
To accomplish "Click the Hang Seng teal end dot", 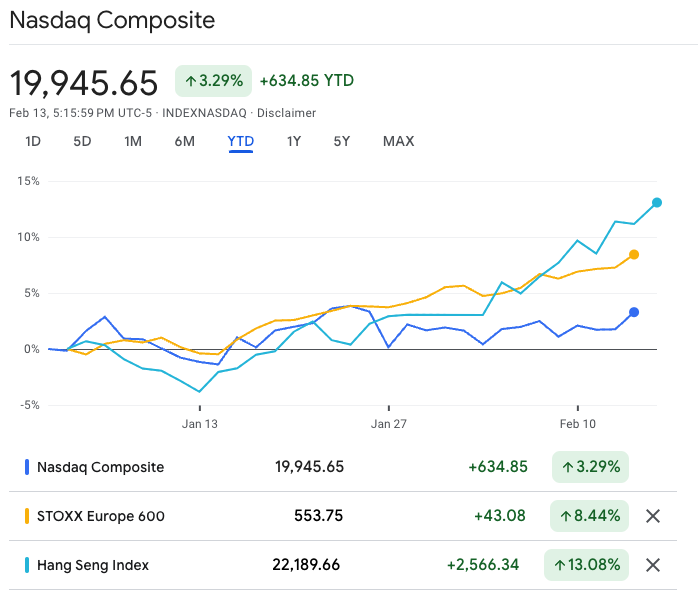I will [657, 203].
